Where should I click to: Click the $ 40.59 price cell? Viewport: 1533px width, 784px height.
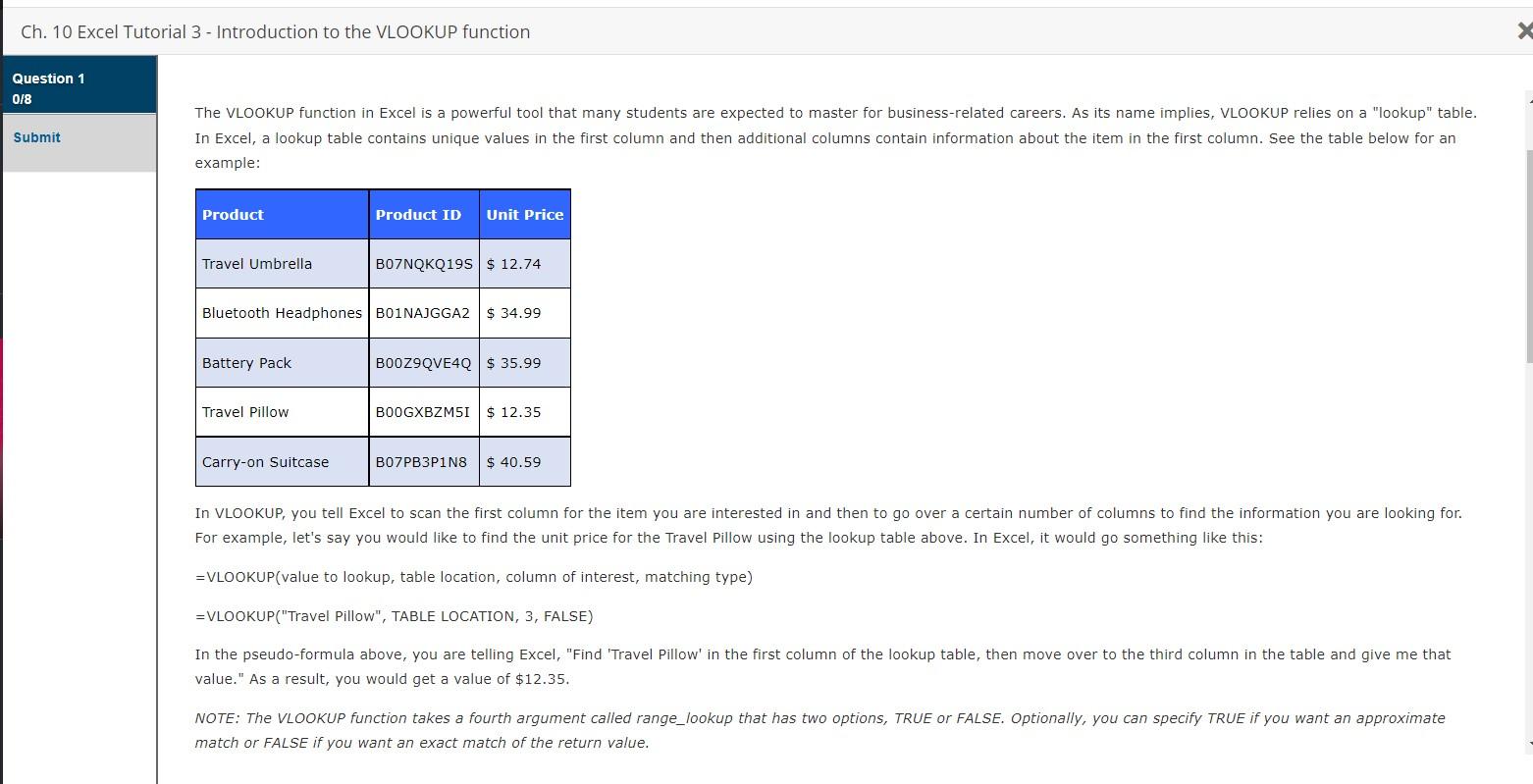[x=525, y=462]
